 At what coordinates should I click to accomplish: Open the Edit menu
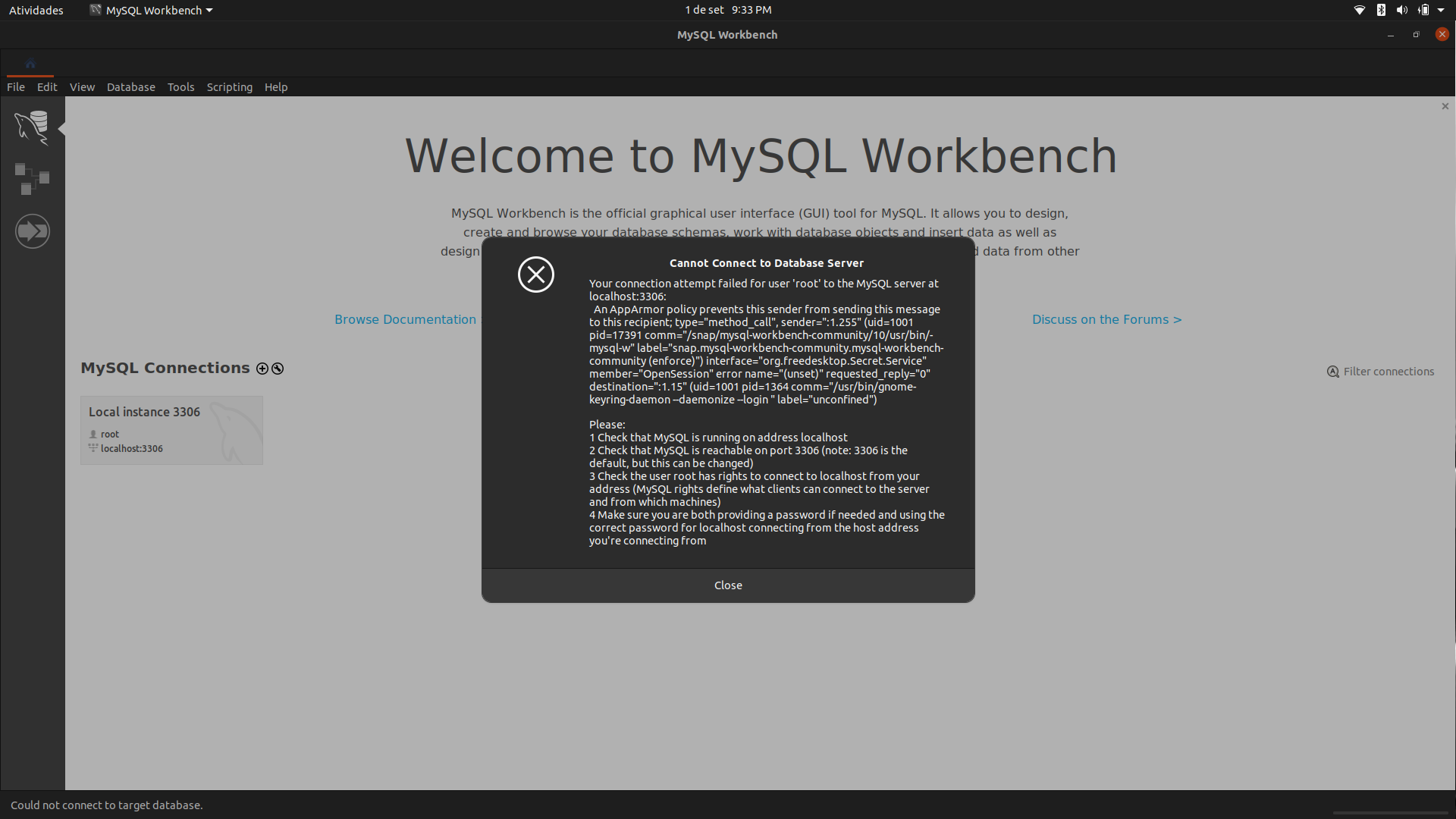pyautogui.click(x=47, y=87)
